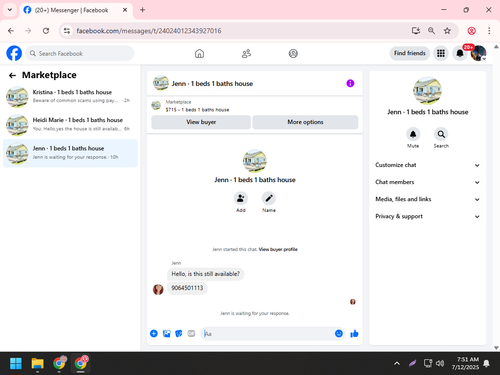Search in conversation magnifier icon
Image resolution: width=500 pixels, height=375 pixels.
click(x=441, y=134)
